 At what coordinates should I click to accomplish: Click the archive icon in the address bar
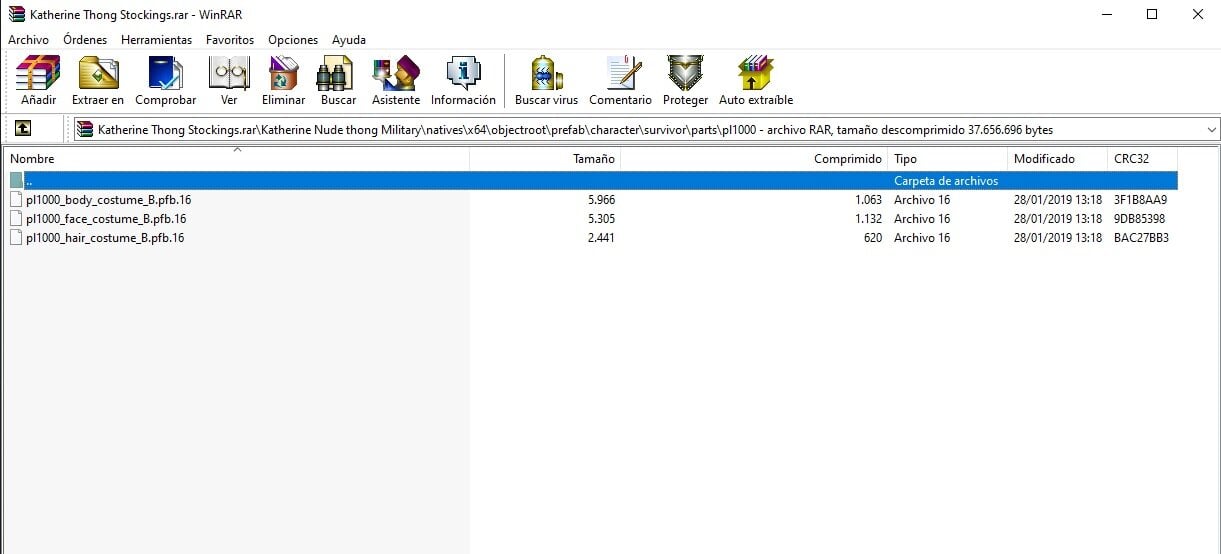click(x=85, y=129)
